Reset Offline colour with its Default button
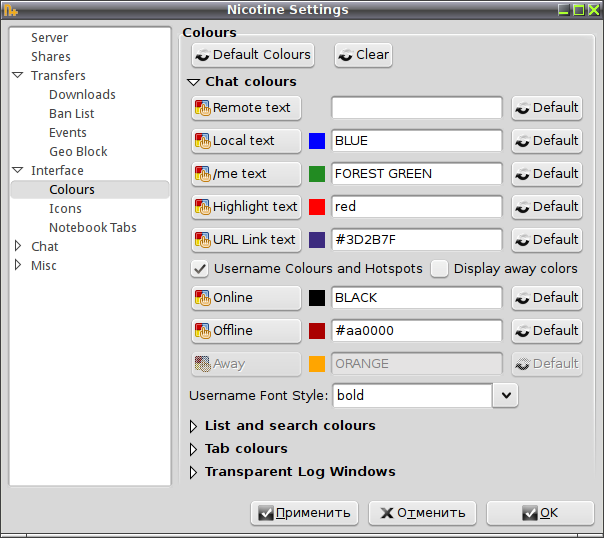Image resolution: width=604 pixels, height=538 pixels. [x=547, y=331]
